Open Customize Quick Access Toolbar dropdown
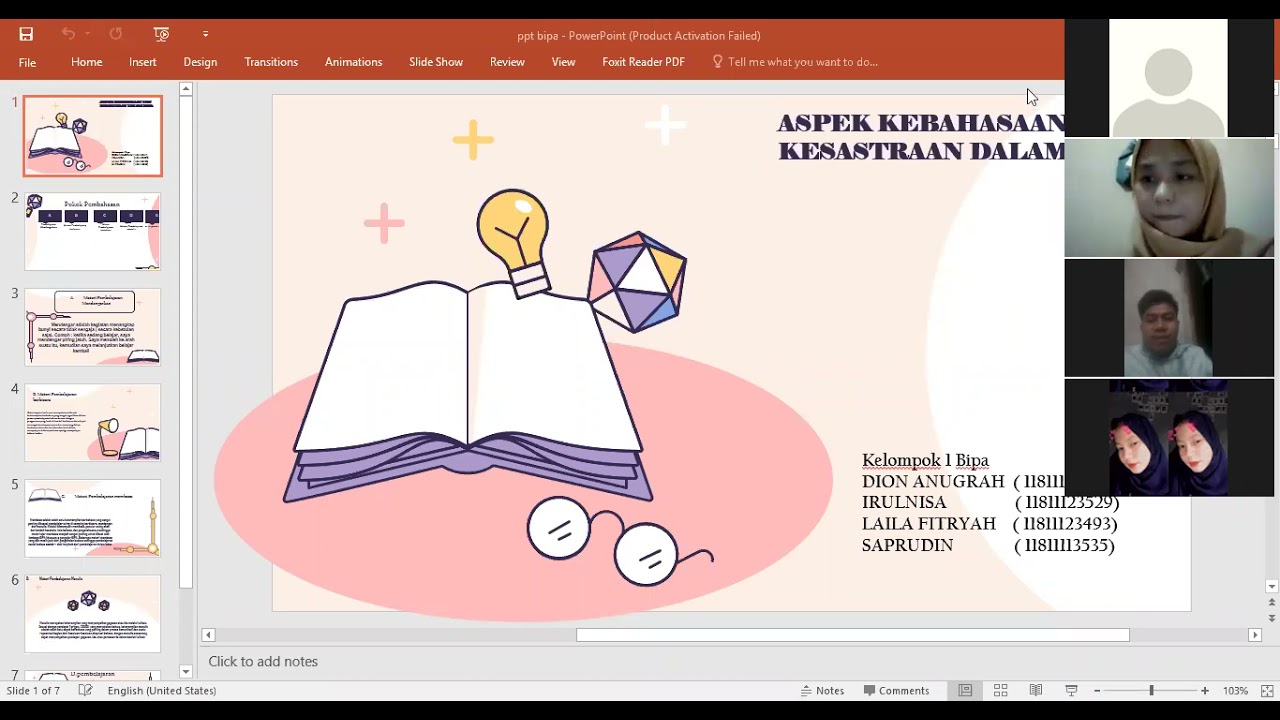 point(205,34)
